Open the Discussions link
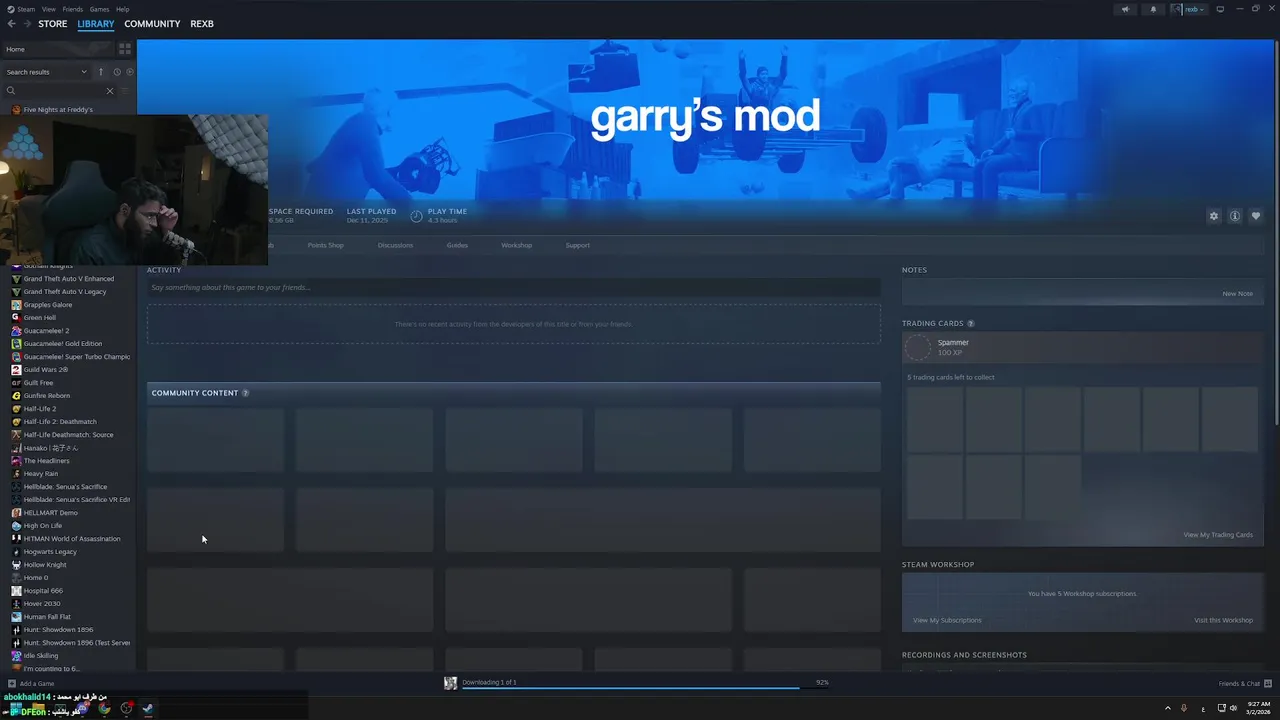 pyautogui.click(x=395, y=245)
